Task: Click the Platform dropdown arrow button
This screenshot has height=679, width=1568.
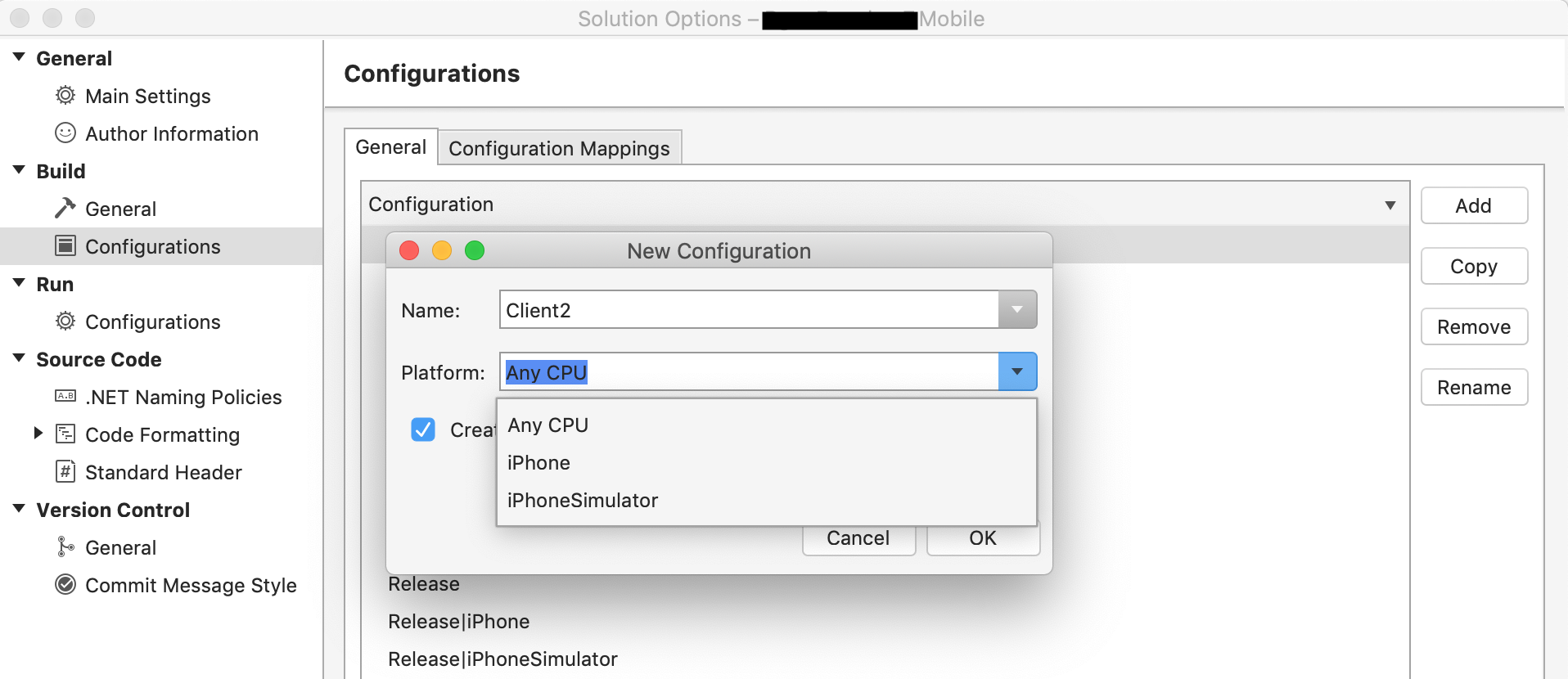Action: pos(1017,372)
